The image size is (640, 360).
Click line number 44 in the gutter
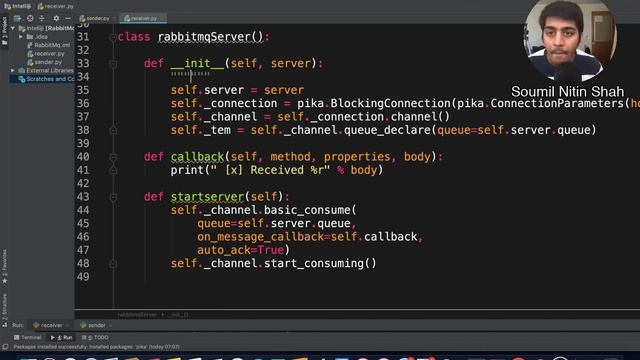pos(83,210)
